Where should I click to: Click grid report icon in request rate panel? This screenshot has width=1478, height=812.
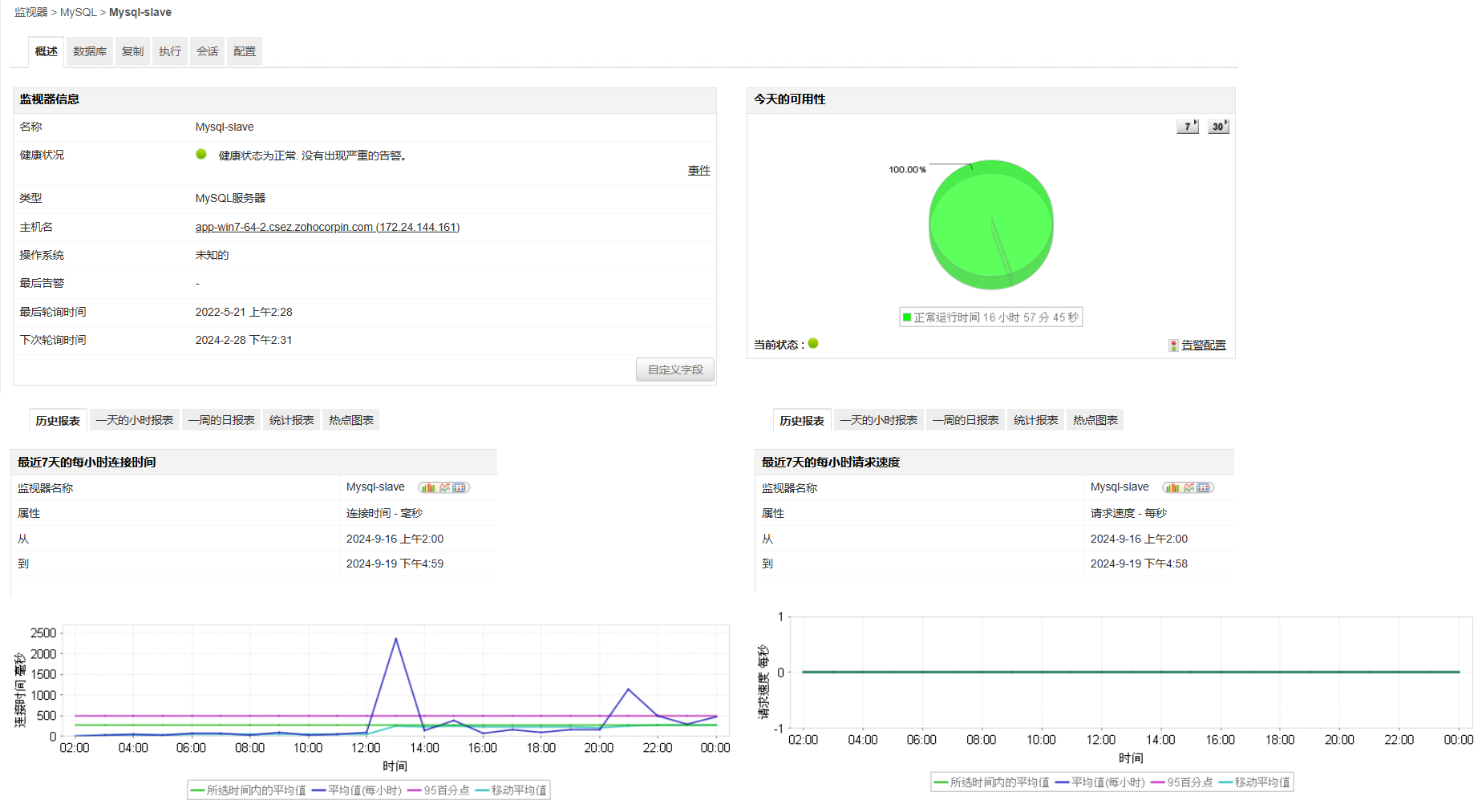pyautogui.click(x=1204, y=487)
